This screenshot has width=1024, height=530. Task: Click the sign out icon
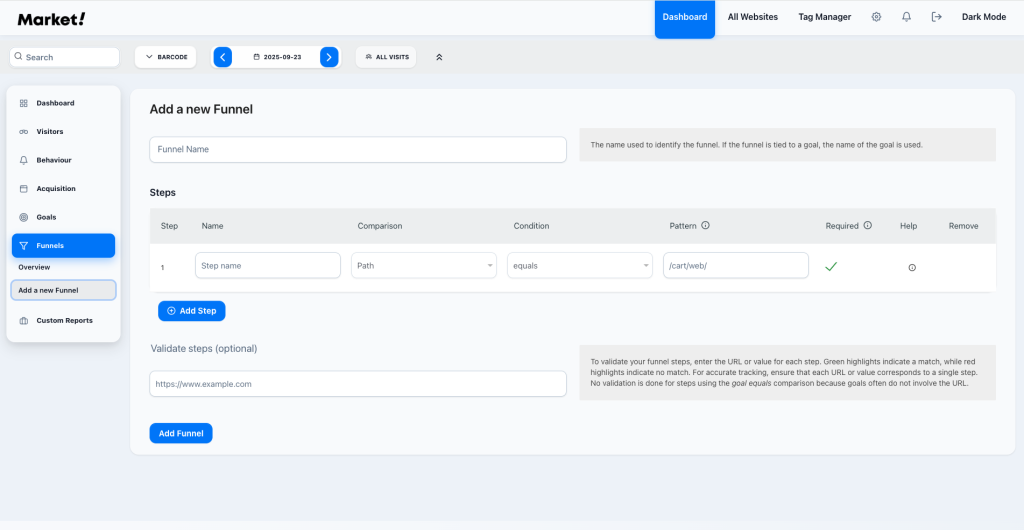pos(936,17)
